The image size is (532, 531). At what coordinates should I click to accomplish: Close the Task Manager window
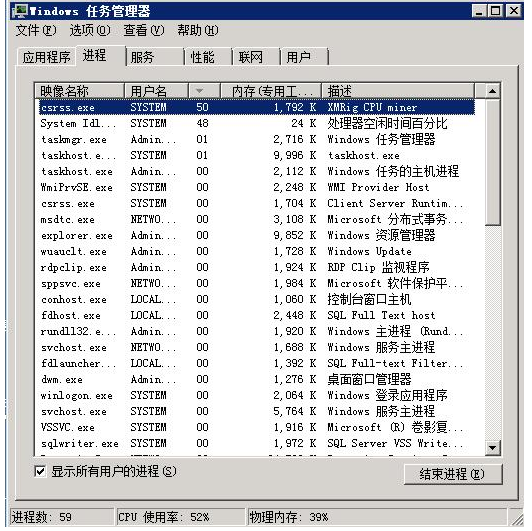coord(514,11)
